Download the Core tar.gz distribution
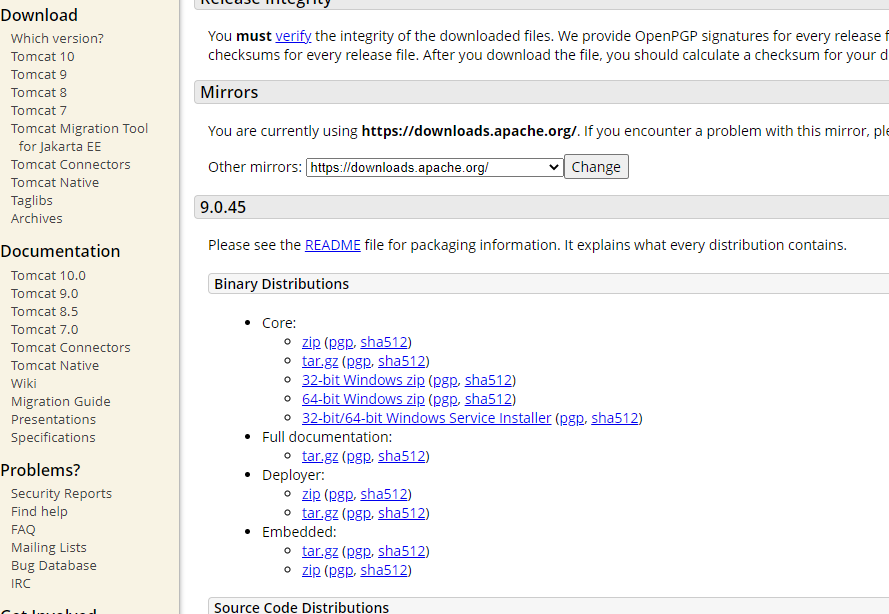 point(320,361)
